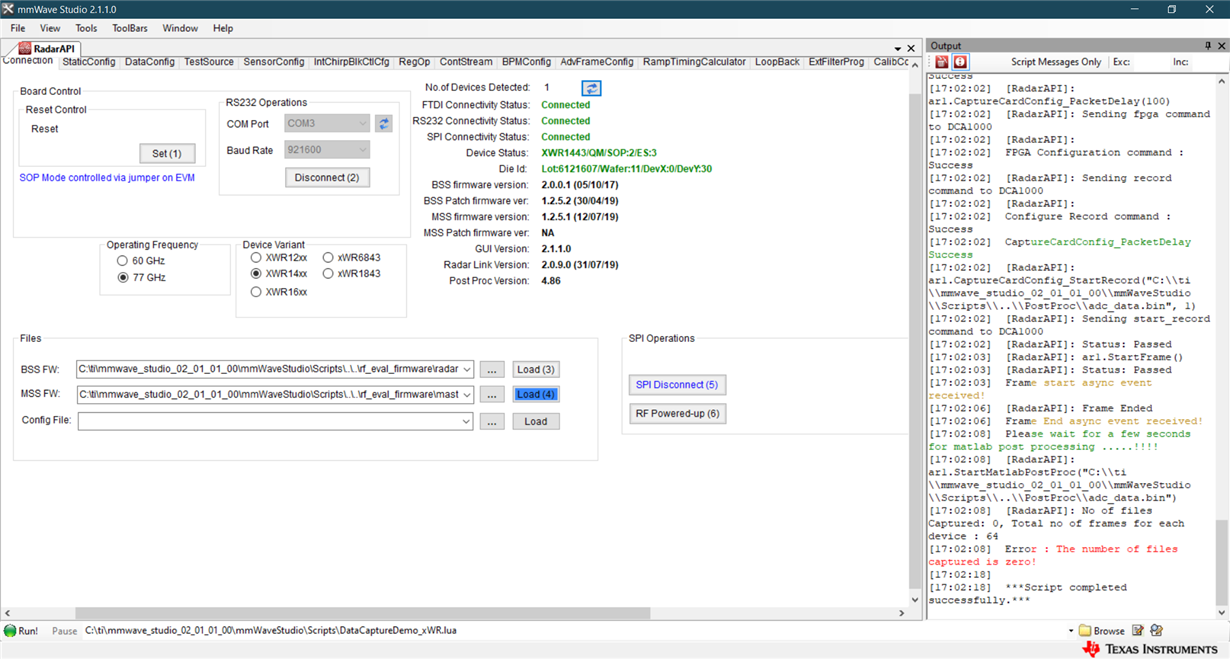
Task: Refresh the COM Port list
Action: click(x=384, y=124)
